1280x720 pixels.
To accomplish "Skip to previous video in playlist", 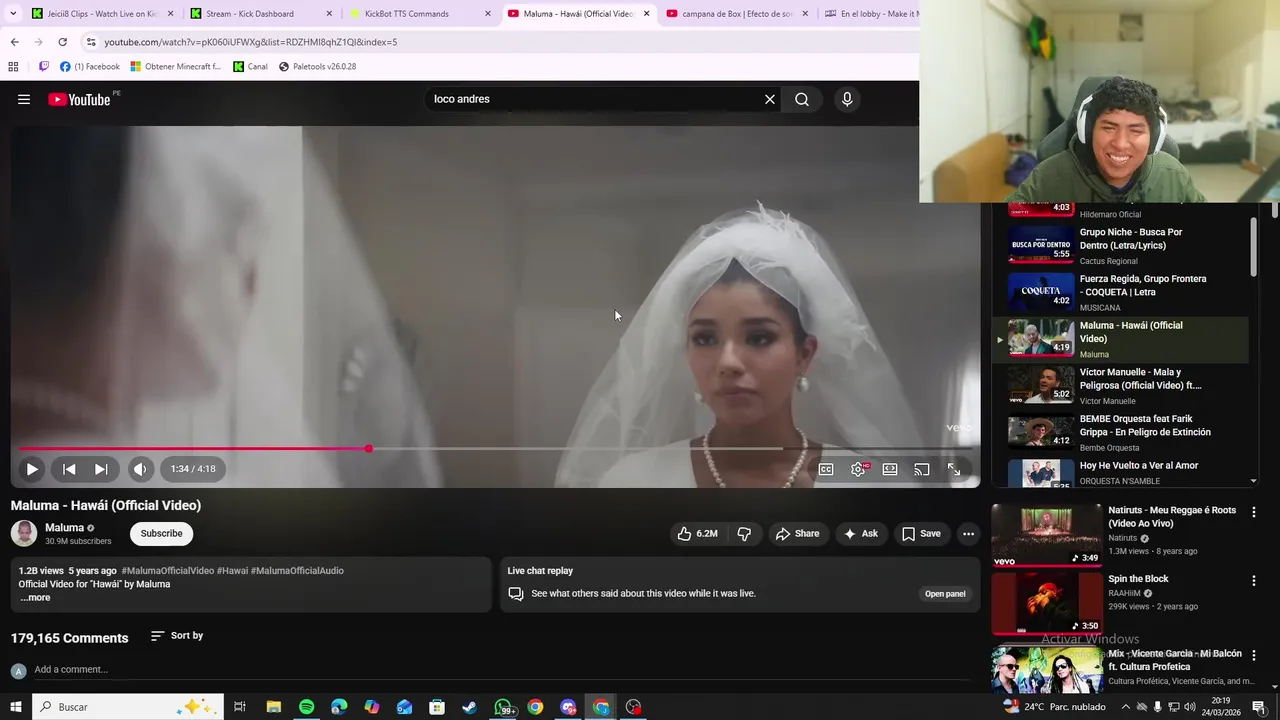I will click(69, 469).
